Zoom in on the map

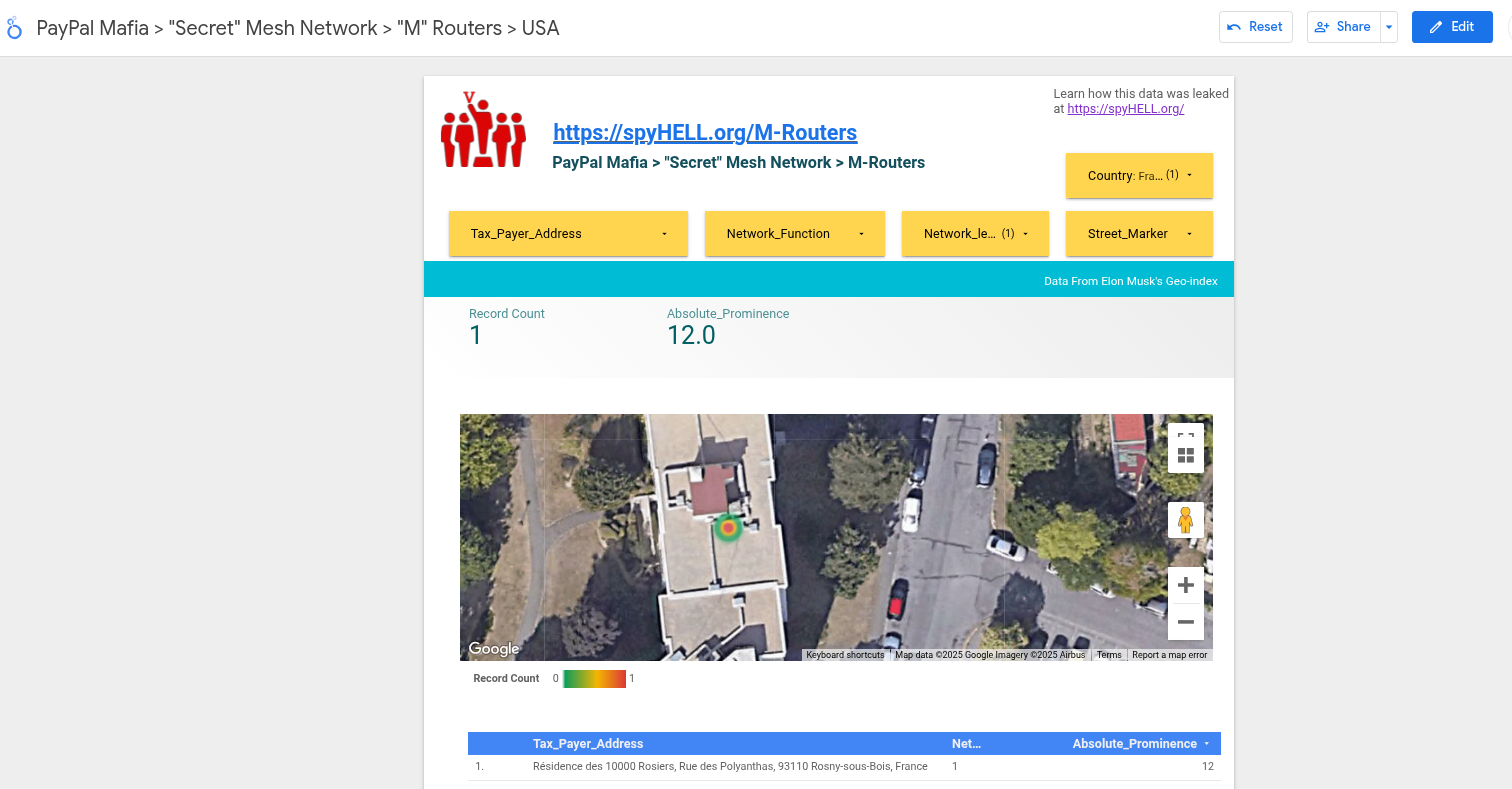1186,585
